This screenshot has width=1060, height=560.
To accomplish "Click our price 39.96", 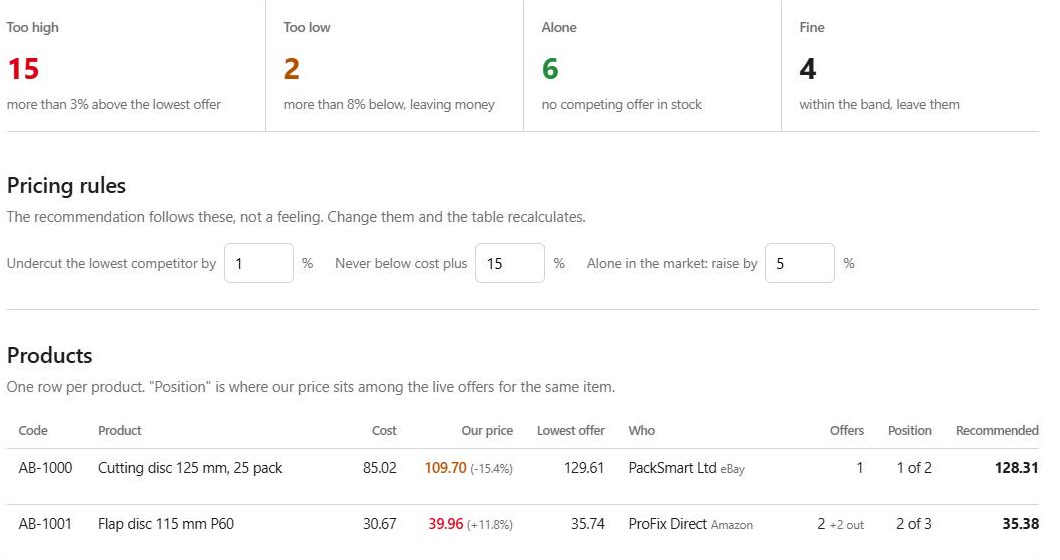I will [445, 523].
